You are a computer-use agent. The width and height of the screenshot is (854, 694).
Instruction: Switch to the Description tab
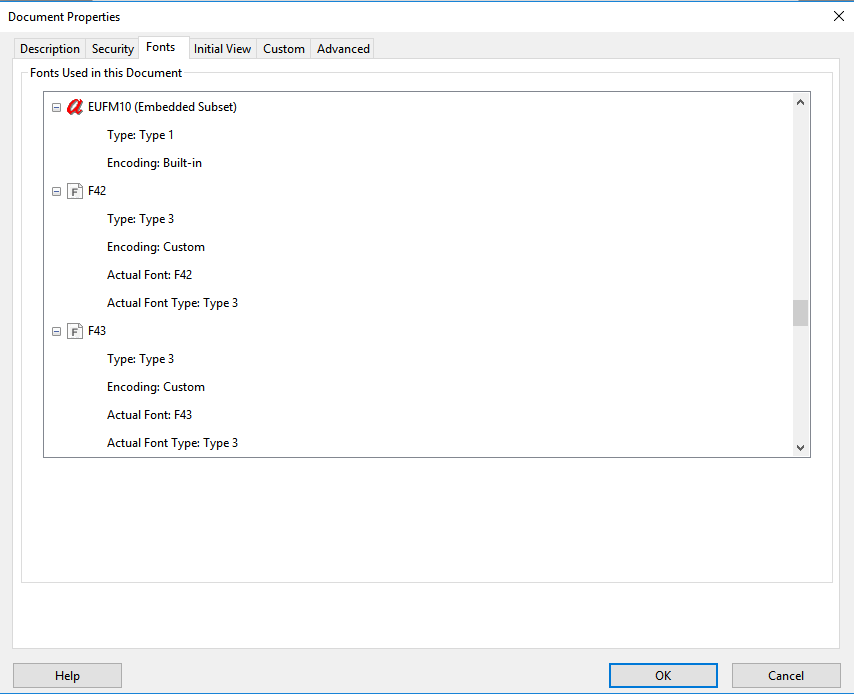(49, 48)
